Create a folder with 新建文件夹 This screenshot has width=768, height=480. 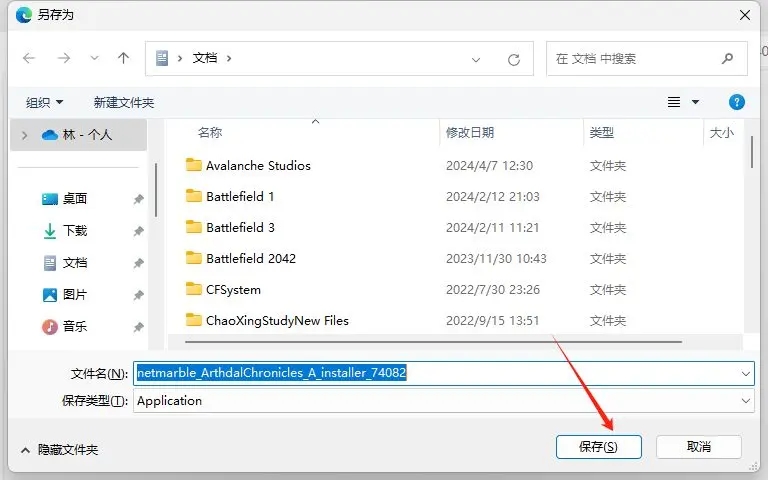click(124, 102)
